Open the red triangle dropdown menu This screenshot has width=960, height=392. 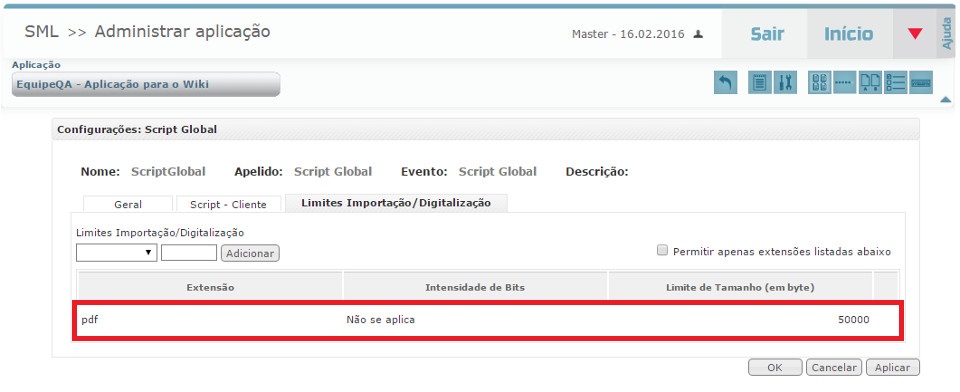915,34
